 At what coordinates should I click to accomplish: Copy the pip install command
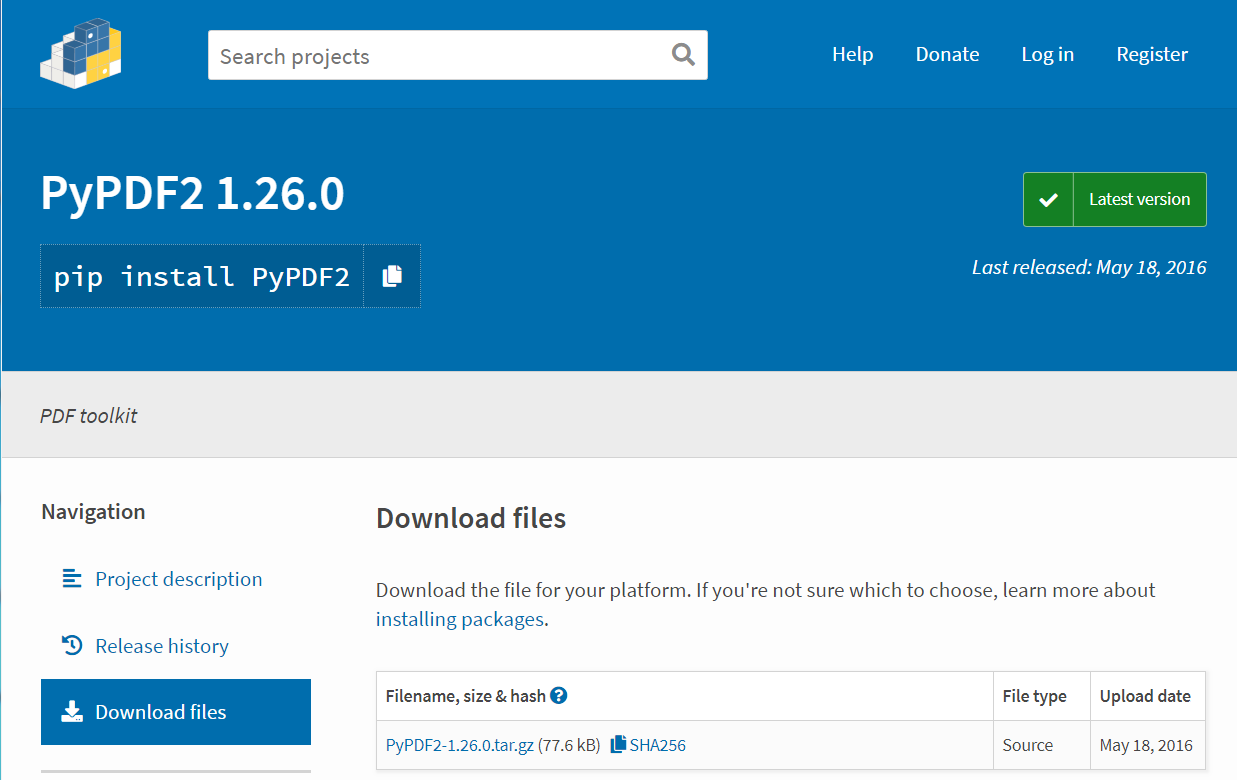coord(392,276)
